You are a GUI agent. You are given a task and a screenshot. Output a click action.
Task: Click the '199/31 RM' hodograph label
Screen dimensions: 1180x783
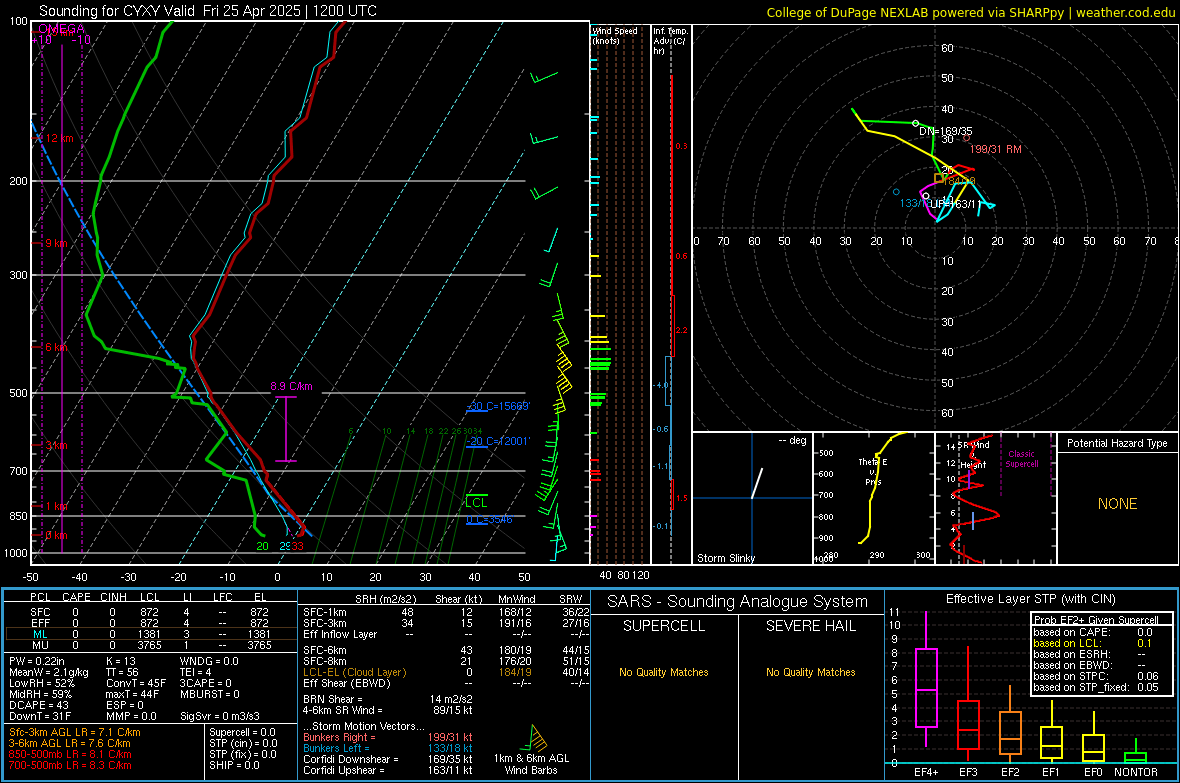(996, 149)
